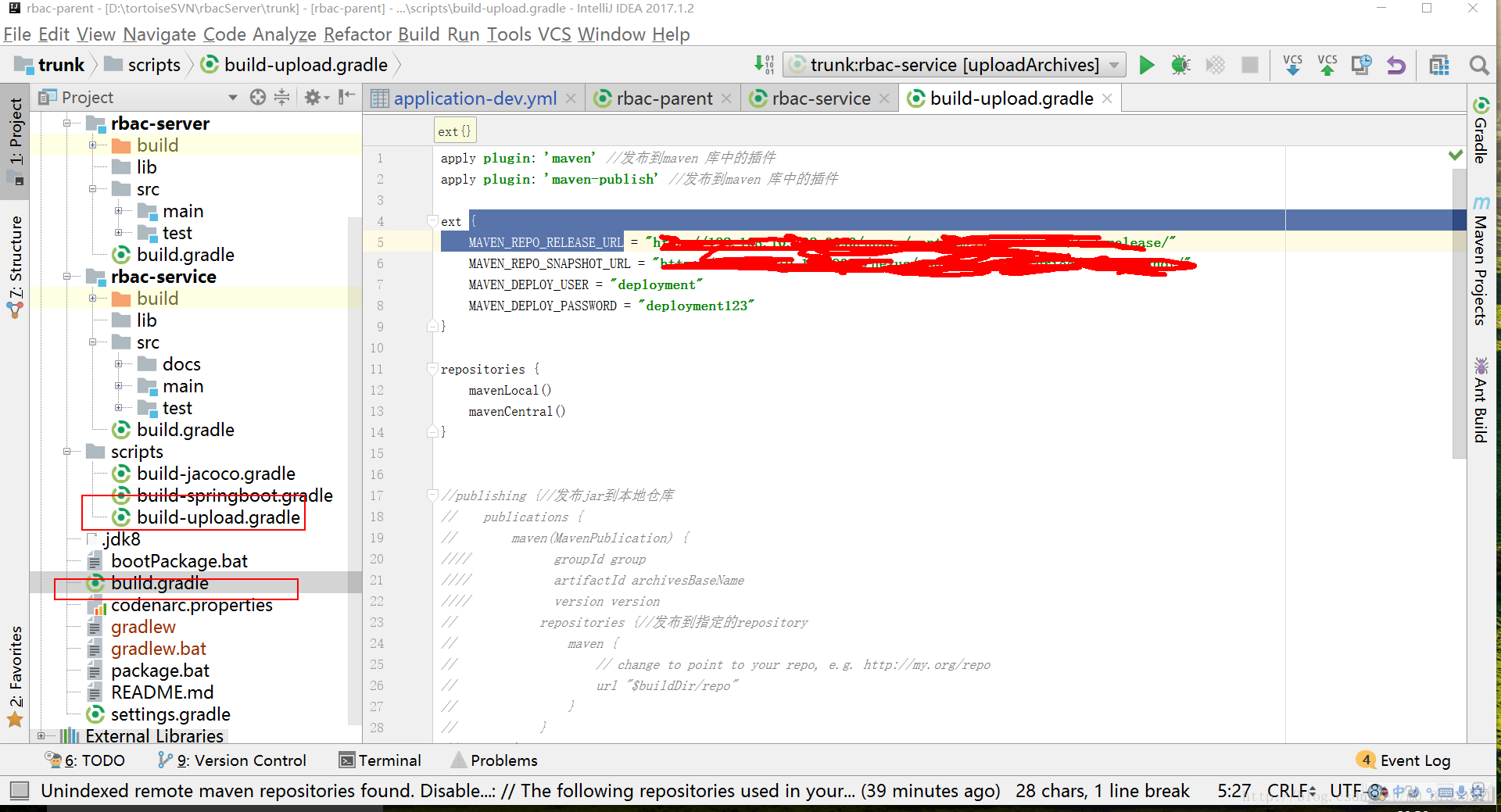Open the File menu
Image resolution: width=1501 pixels, height=812 pixels.
point(17,34)
